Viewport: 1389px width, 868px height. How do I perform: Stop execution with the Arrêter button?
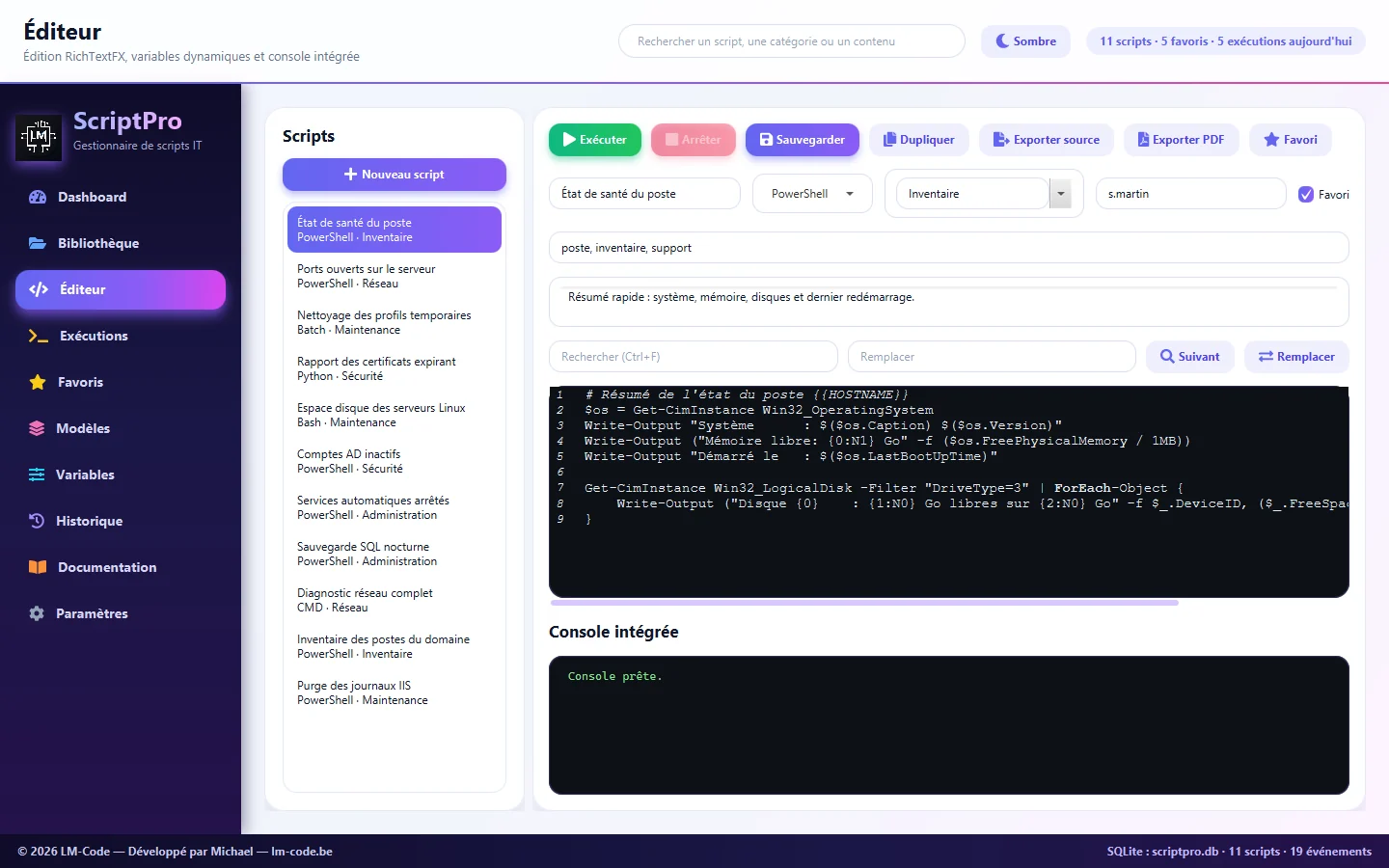pyautogui.click(x=694, y=140)
